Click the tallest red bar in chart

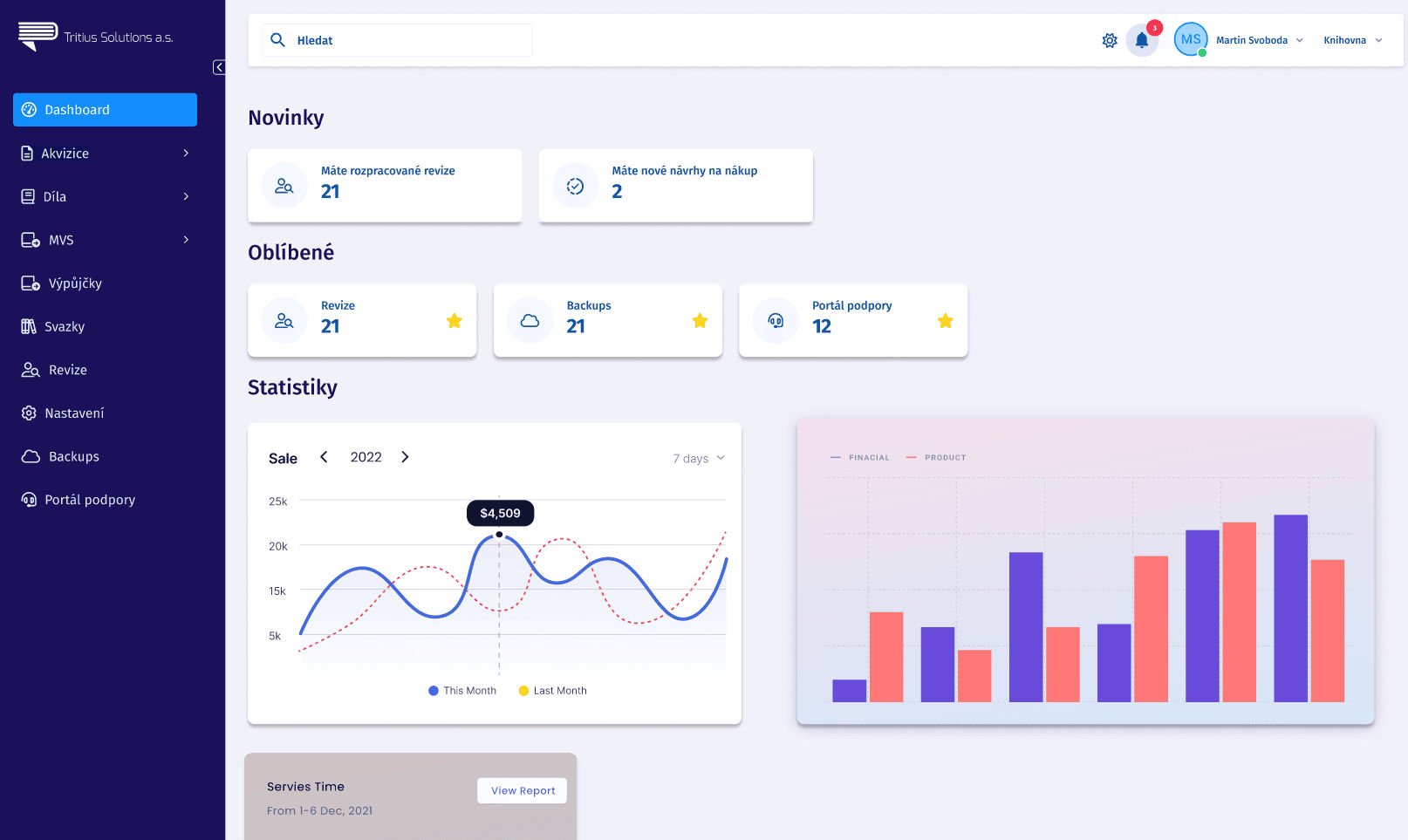coord(1240,612)
